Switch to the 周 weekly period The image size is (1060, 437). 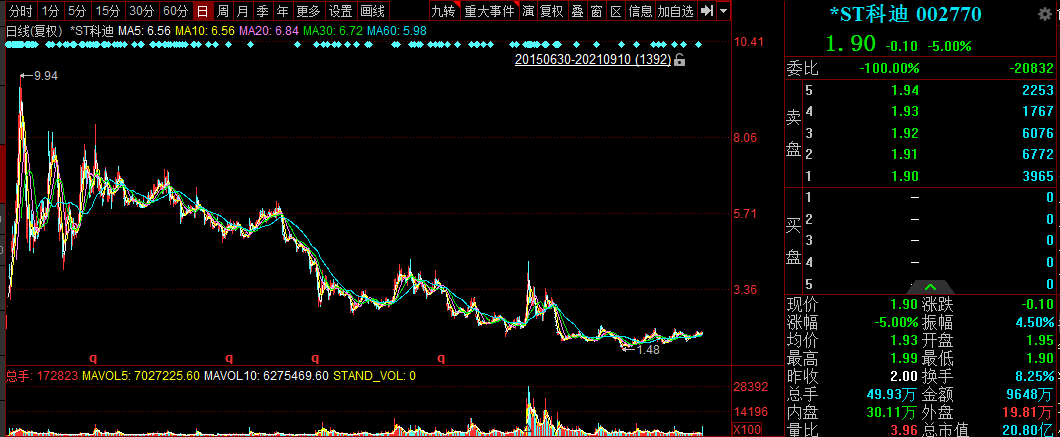[x=222, y=11]
